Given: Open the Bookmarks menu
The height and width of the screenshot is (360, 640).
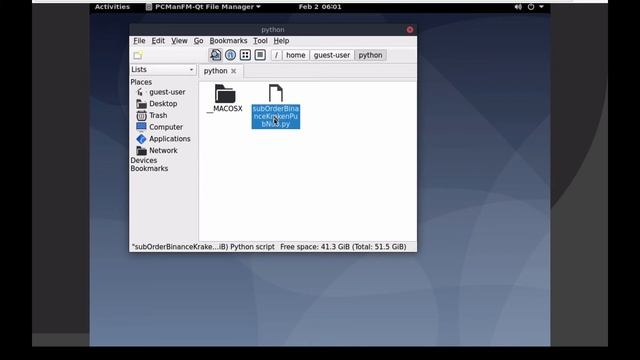Looking at the screenshot, I should tap(228, 41).
